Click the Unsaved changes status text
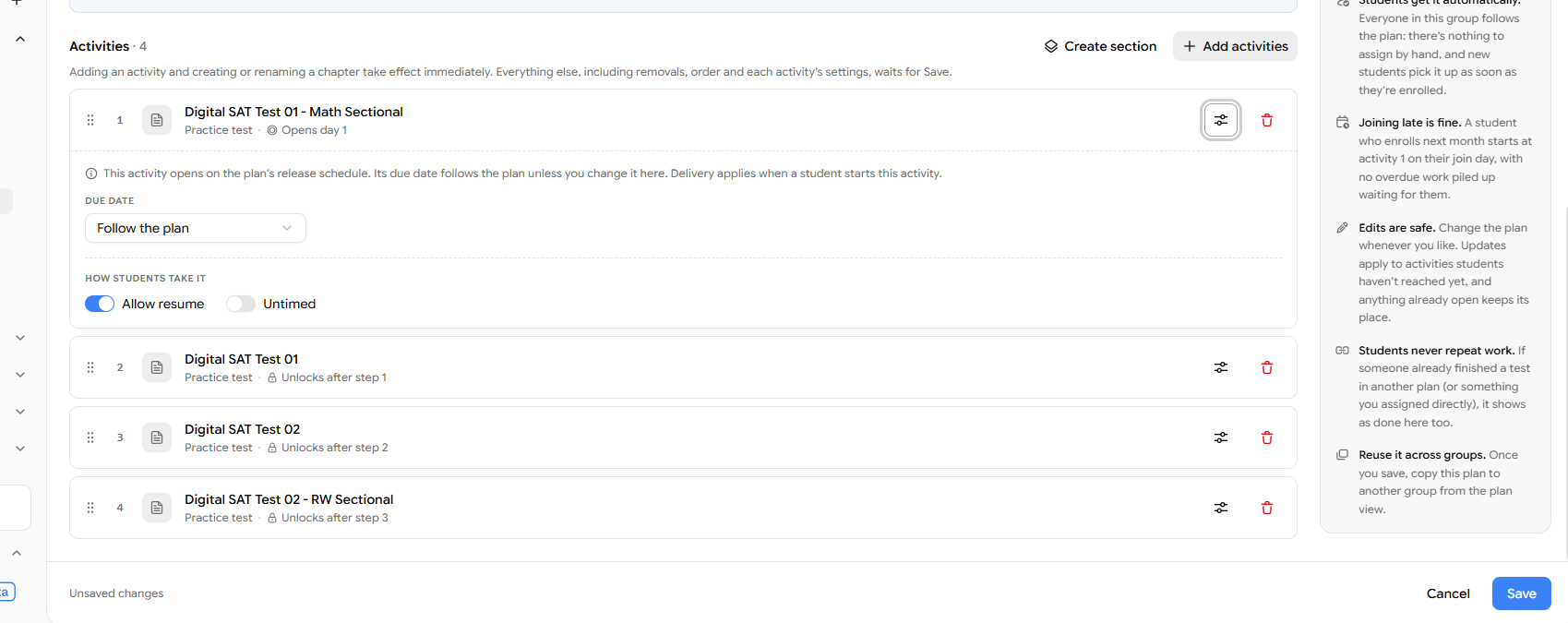 (116, 593)
